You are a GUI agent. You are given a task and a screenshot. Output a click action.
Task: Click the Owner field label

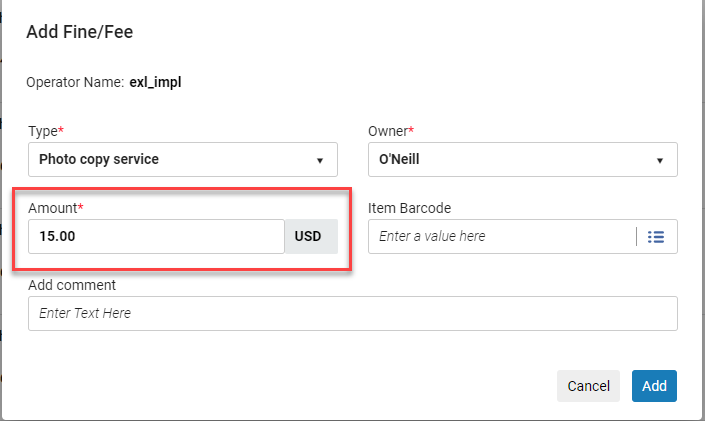click(389, 131)
